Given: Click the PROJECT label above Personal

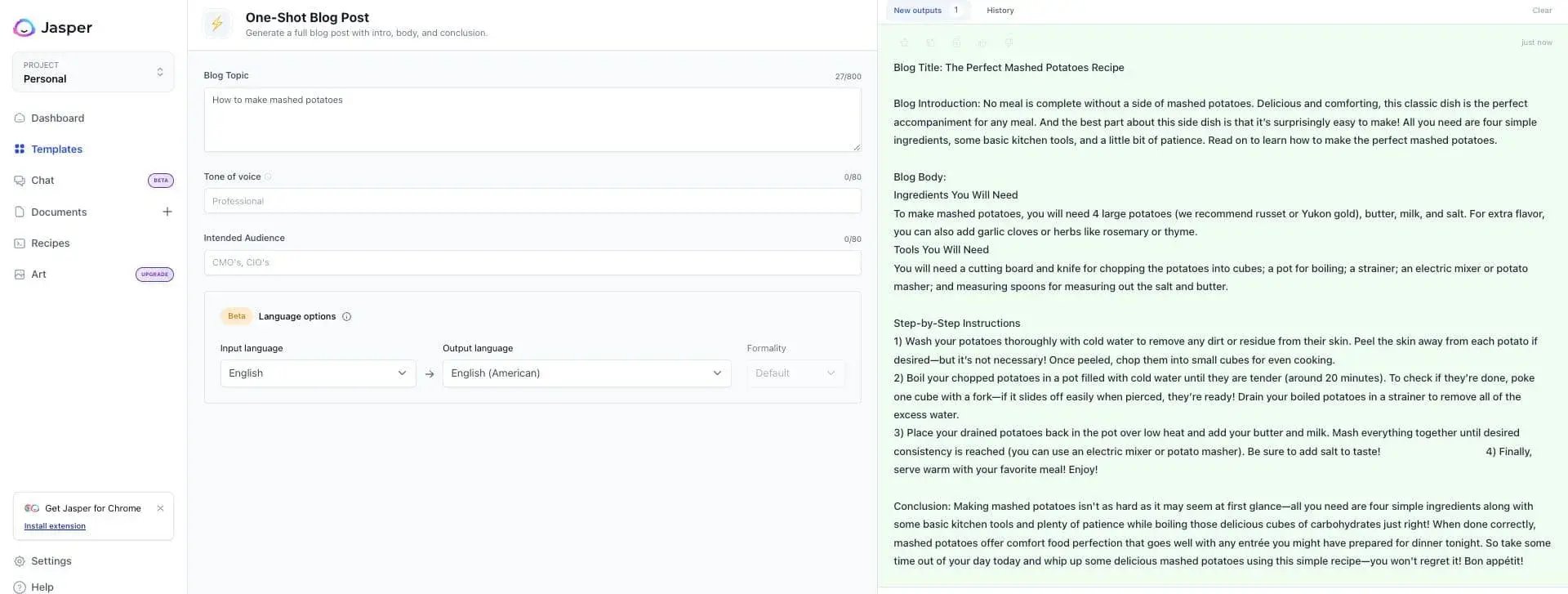Looking at the screenshot, I should [41, 65].
